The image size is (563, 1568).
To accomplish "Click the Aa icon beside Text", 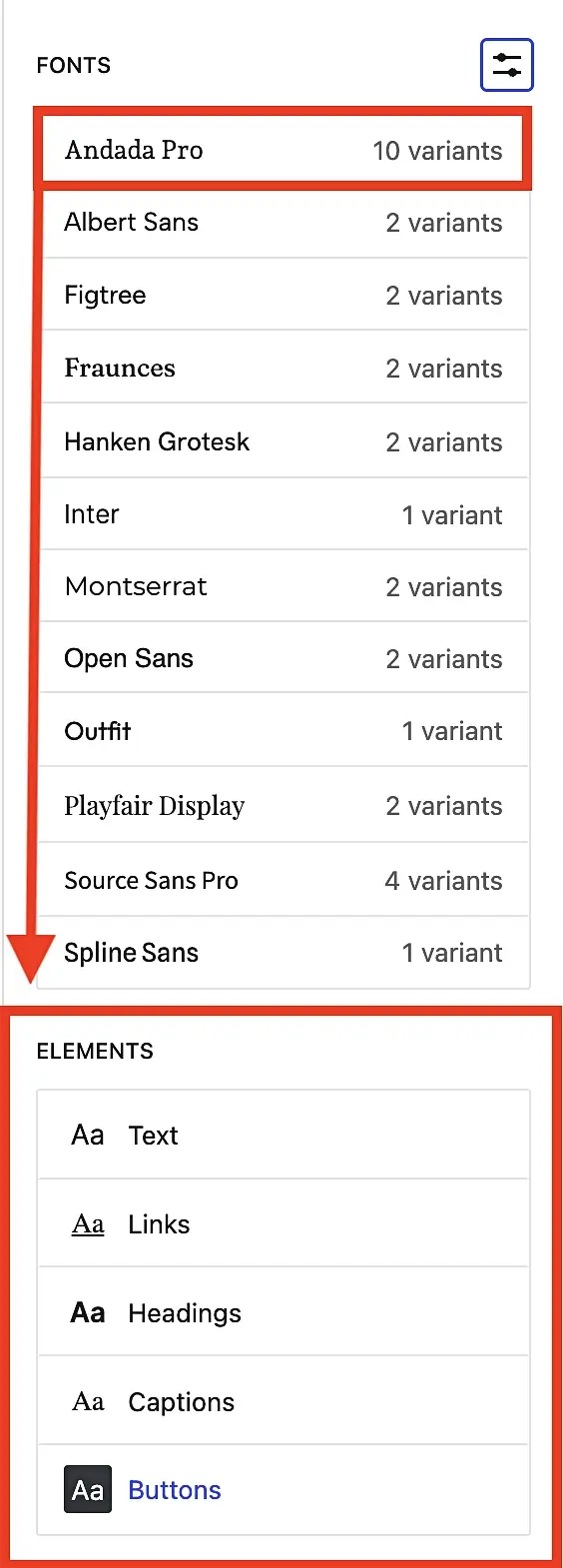I will pyautogui.click(x=88, y=1135).
